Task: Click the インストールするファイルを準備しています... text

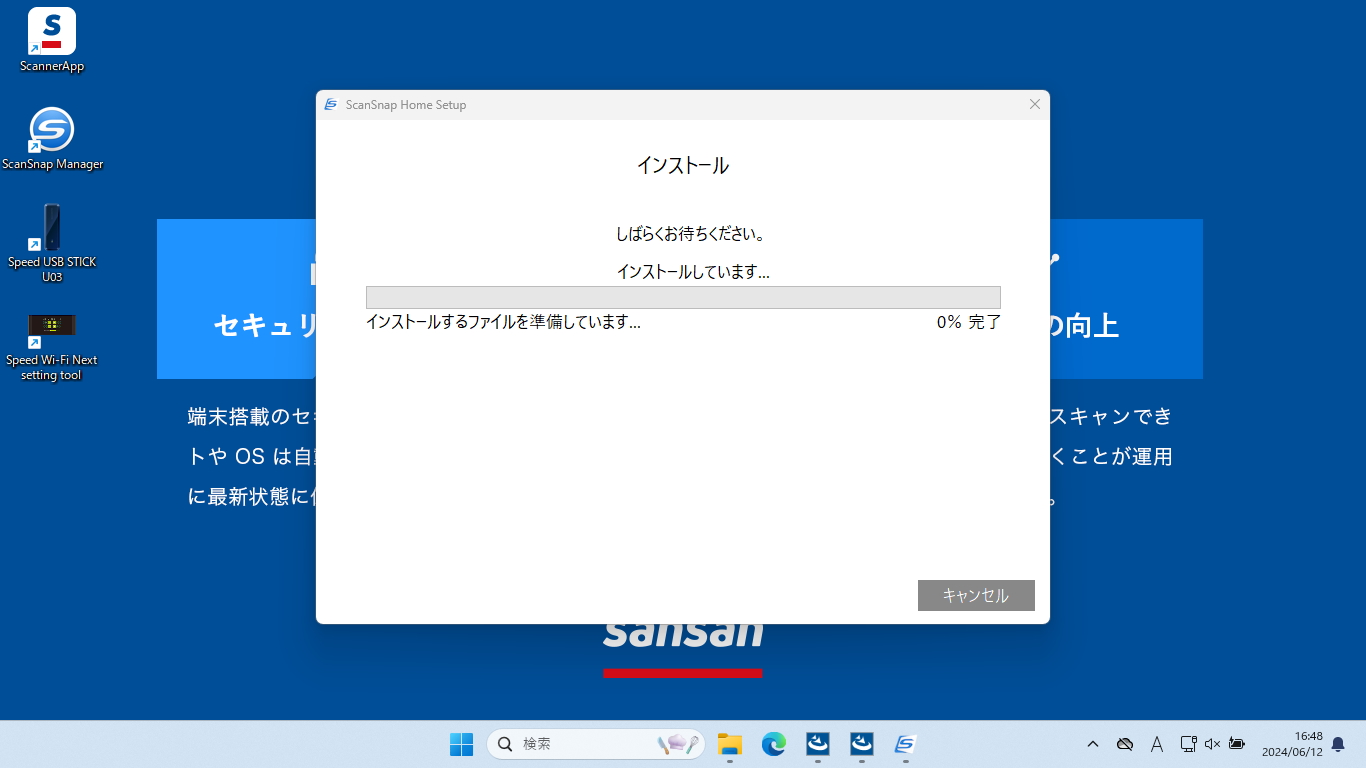Action: point(503,322)
